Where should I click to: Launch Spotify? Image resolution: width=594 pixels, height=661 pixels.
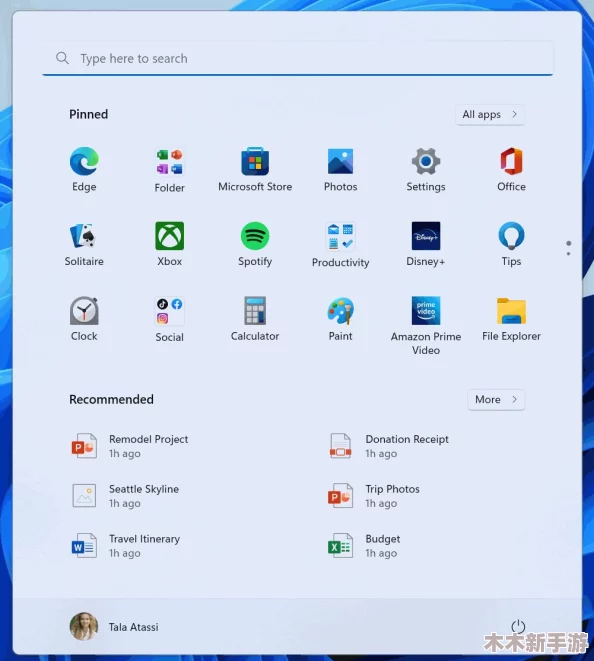(255, 236)
